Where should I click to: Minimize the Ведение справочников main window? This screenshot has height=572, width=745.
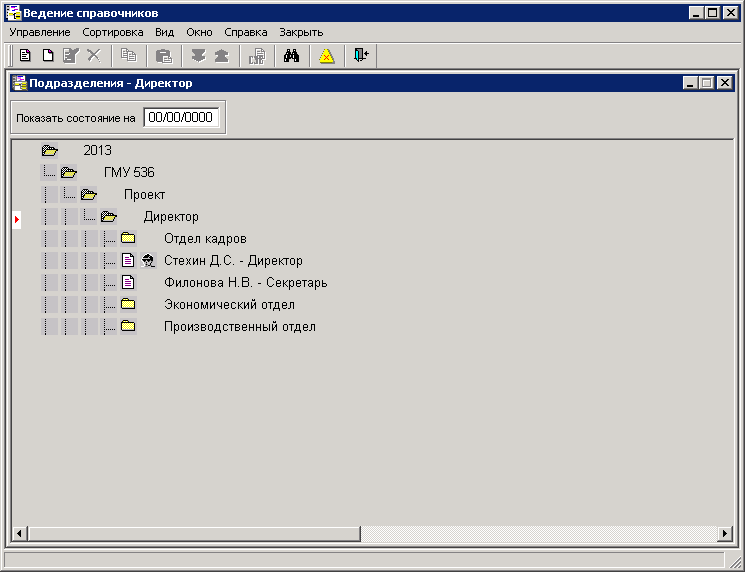(697, 13)
